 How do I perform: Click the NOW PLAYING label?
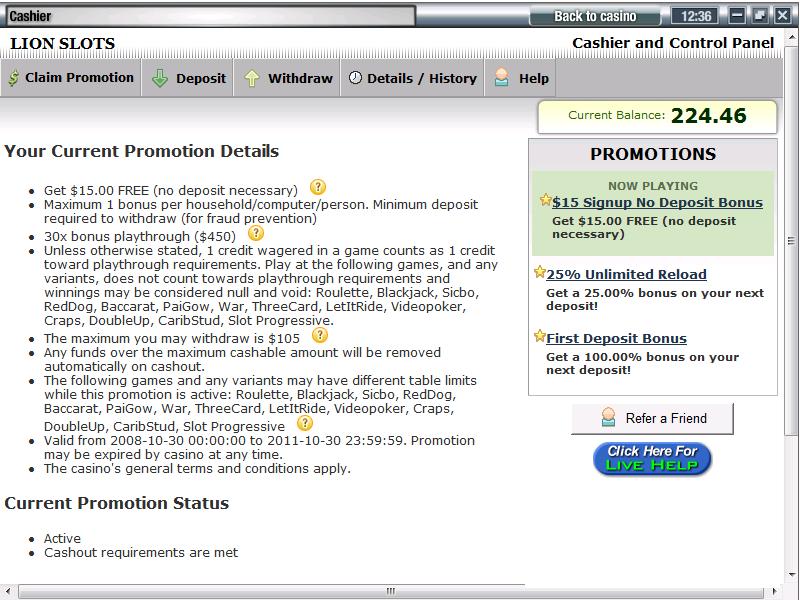(653, 186)
